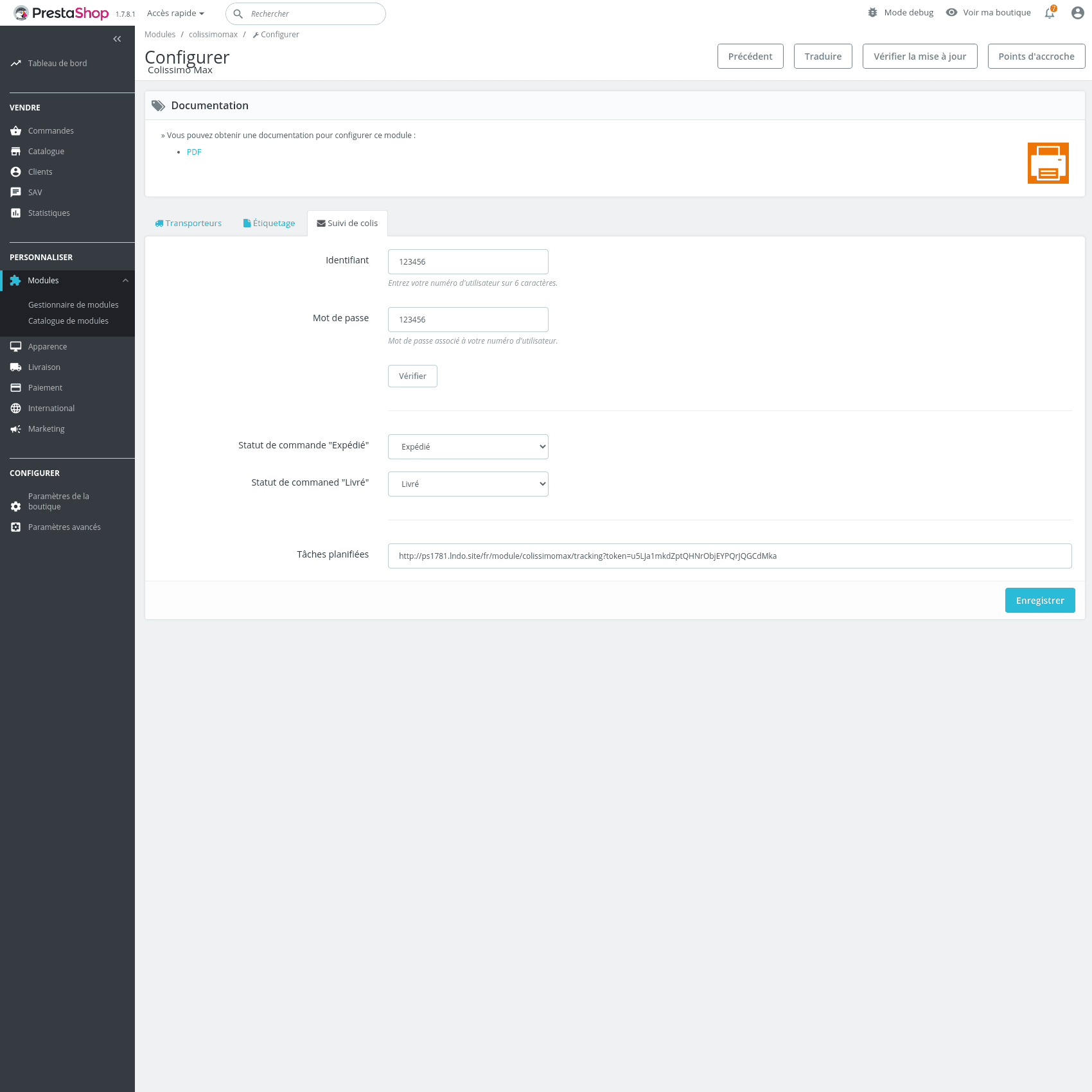1092x1092 pixels.
Task: Click the eye icon for Voir ma boutique
Action: tap(951, 12)
